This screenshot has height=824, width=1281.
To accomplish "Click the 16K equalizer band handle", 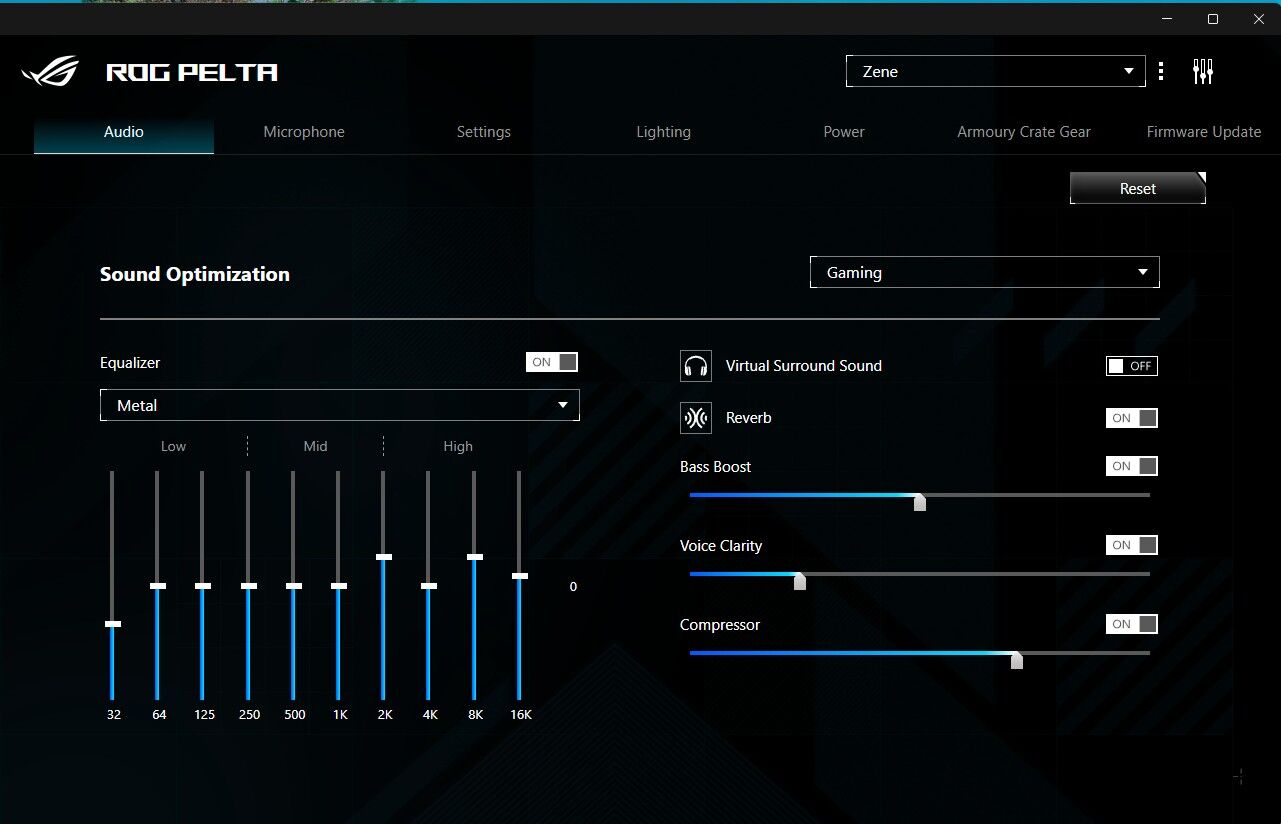I will pyautogui.click(x=519, y=576).
